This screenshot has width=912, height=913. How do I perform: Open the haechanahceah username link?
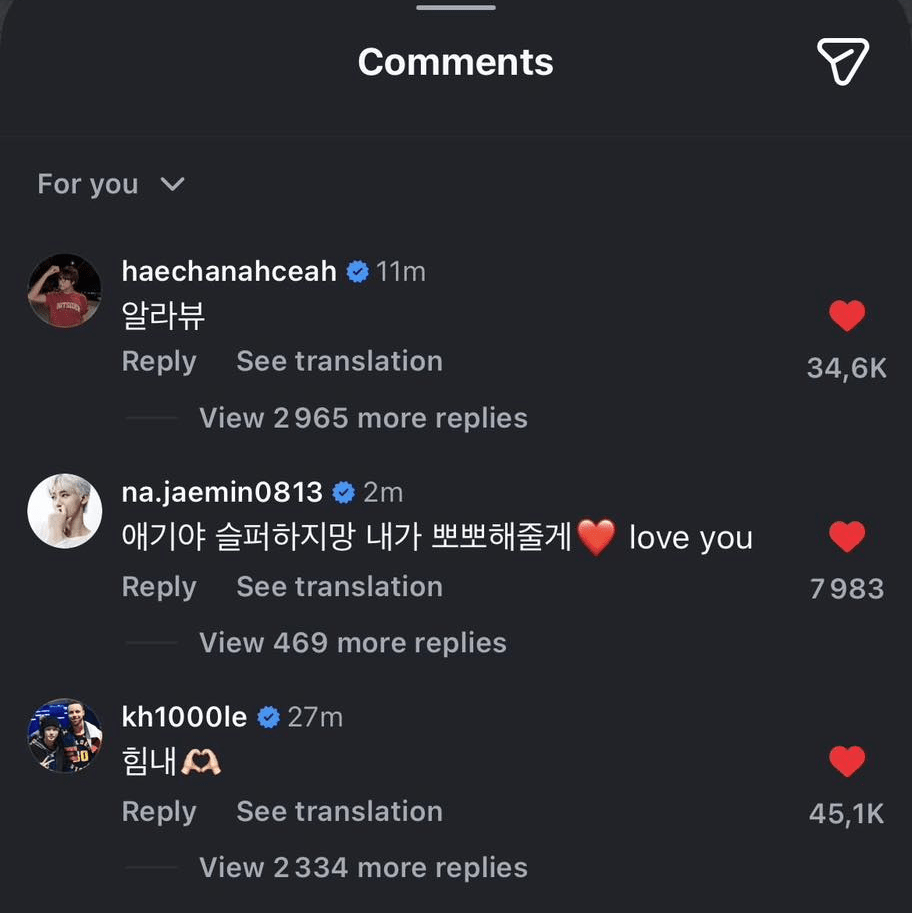tap(228, 271)
